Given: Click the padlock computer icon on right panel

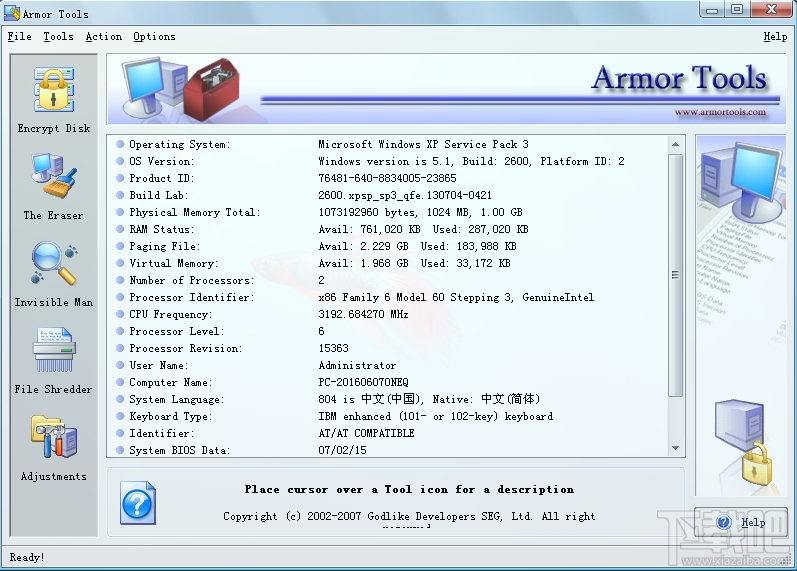Looking at the screenshot, I should [x=743, y=441].
